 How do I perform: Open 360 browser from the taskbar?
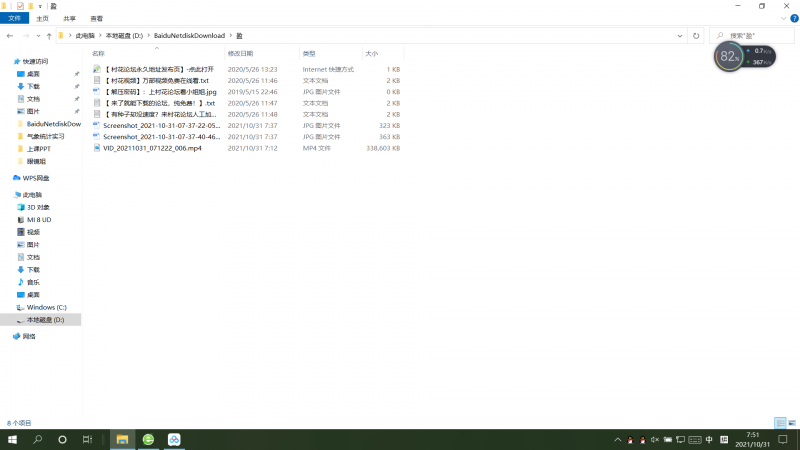[x=148, y=439]
